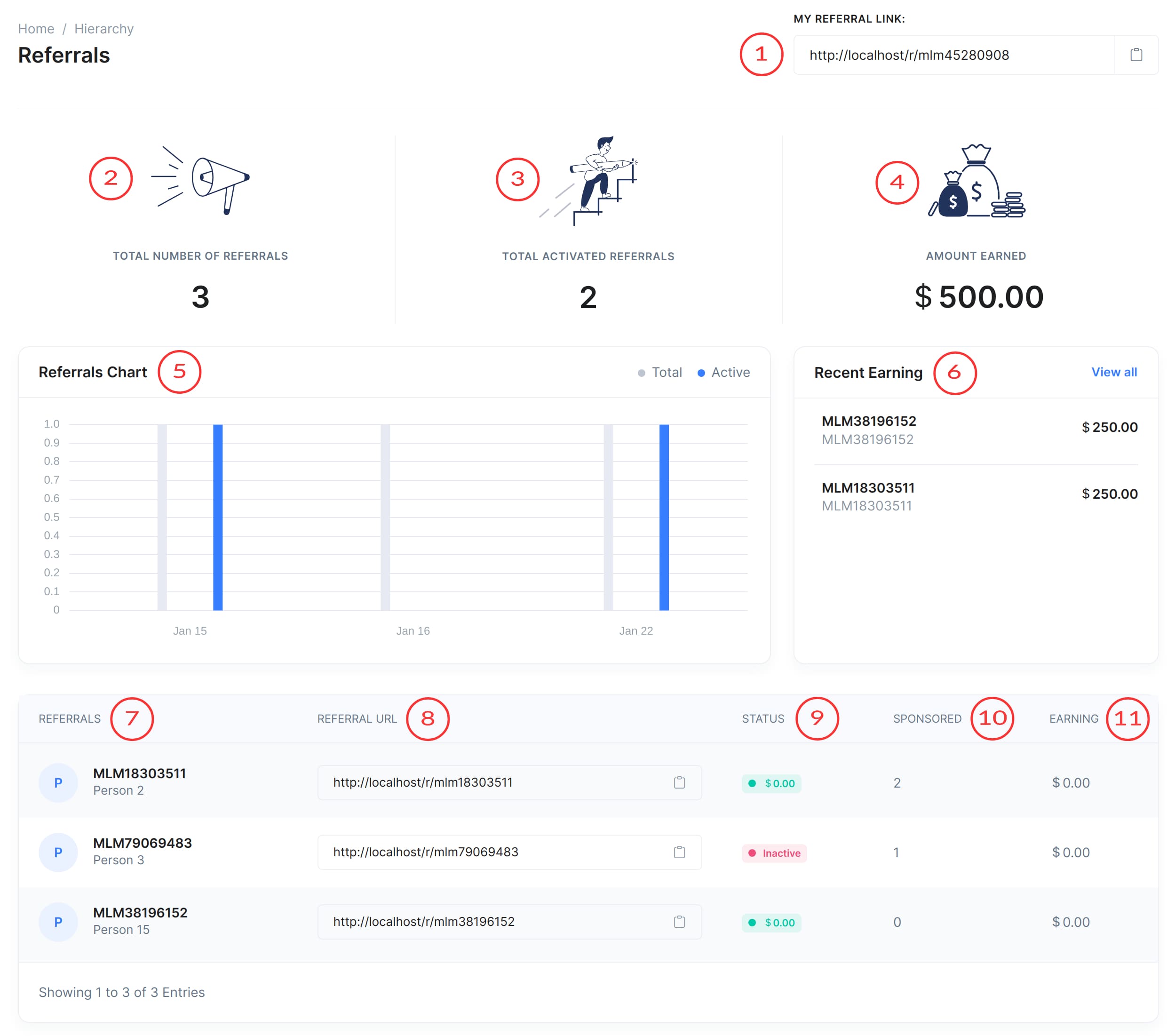The width and height of the screenshot is (1175, 1036).
Task: Click Person 2's avatar circle
Action: coord(58,782)
